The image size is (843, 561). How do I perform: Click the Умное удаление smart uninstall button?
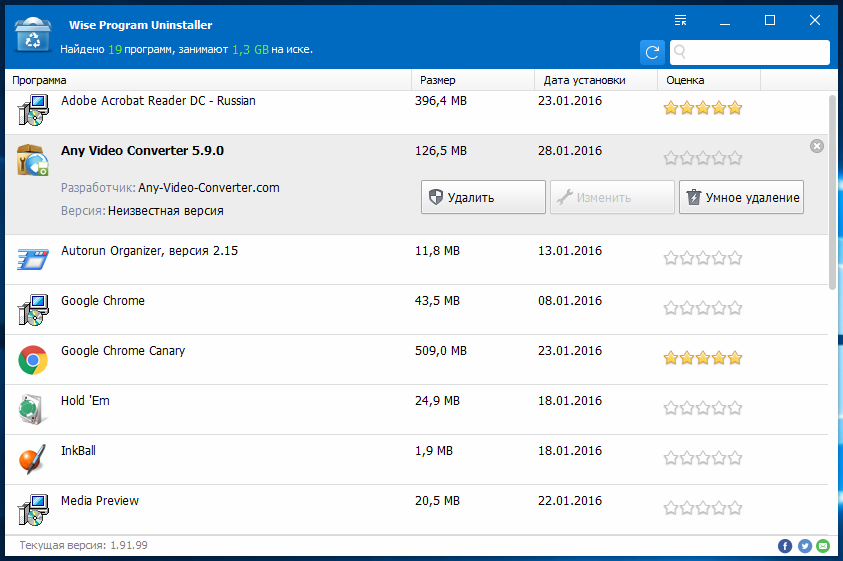coord(741,197)
